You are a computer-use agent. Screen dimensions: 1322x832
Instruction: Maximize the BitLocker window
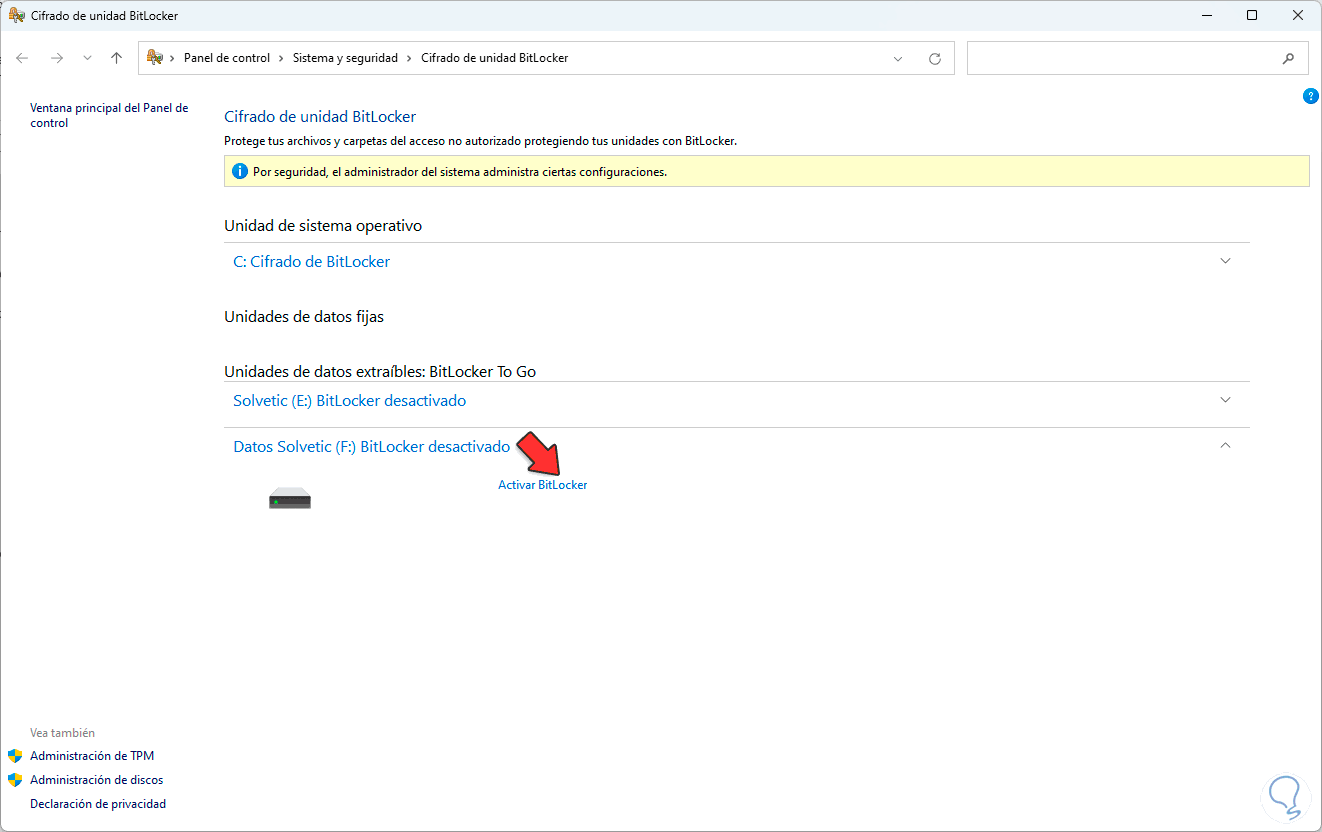click(x=1252, y=16)
